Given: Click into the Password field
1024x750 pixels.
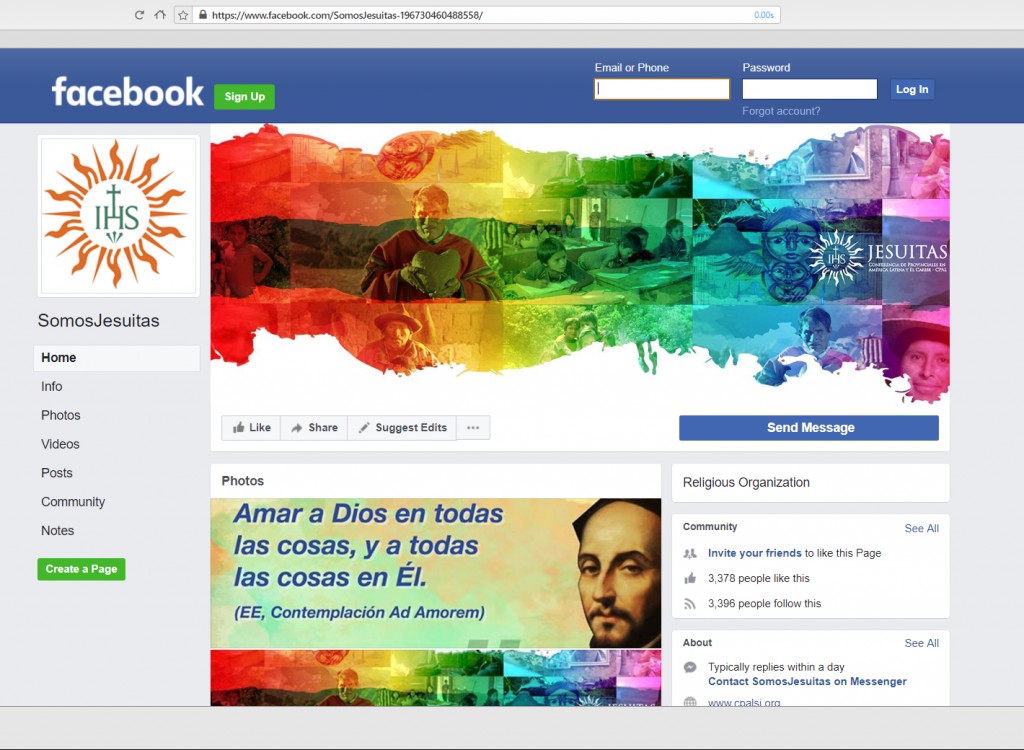Looking at the screenshot, I should [809, 89].
